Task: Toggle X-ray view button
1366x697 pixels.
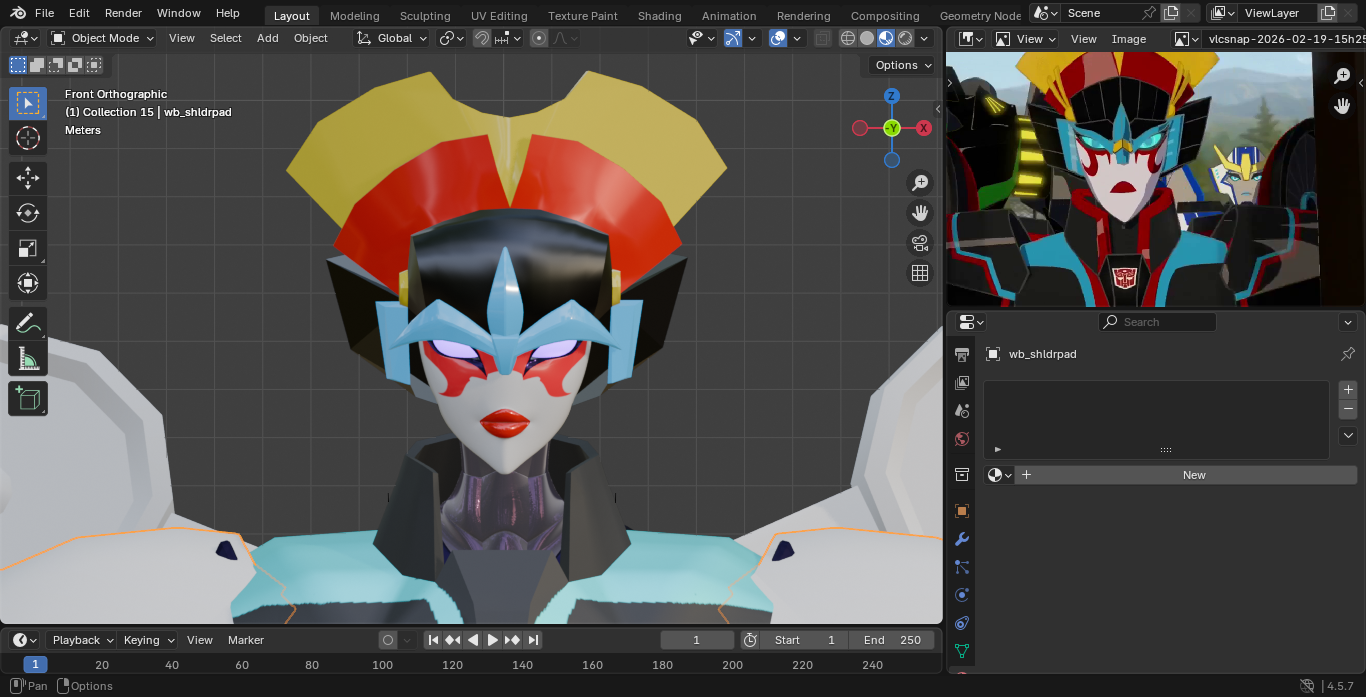Action: point(822,38)
